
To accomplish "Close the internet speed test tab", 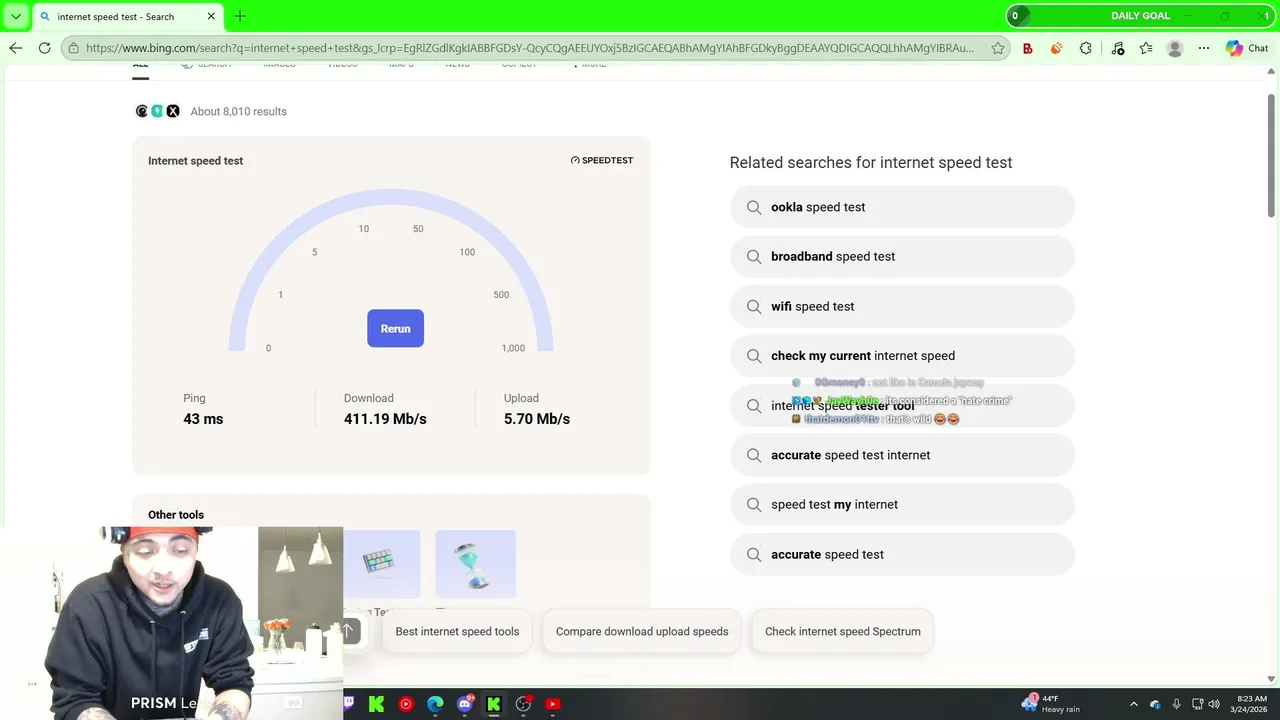I will (211, 16).
